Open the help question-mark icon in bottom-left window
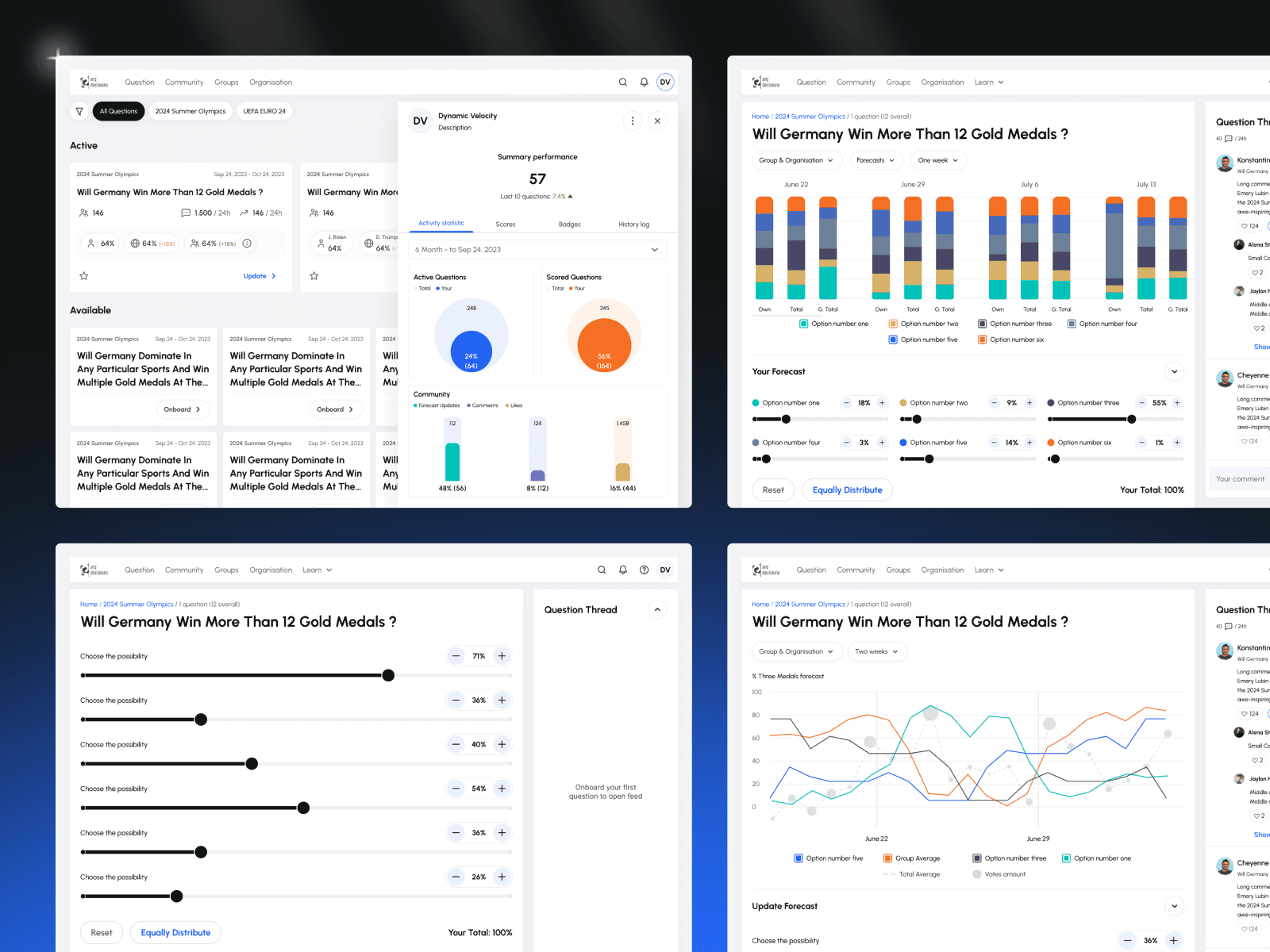This screenshot has width=1270, height=952. coord(645,570)
